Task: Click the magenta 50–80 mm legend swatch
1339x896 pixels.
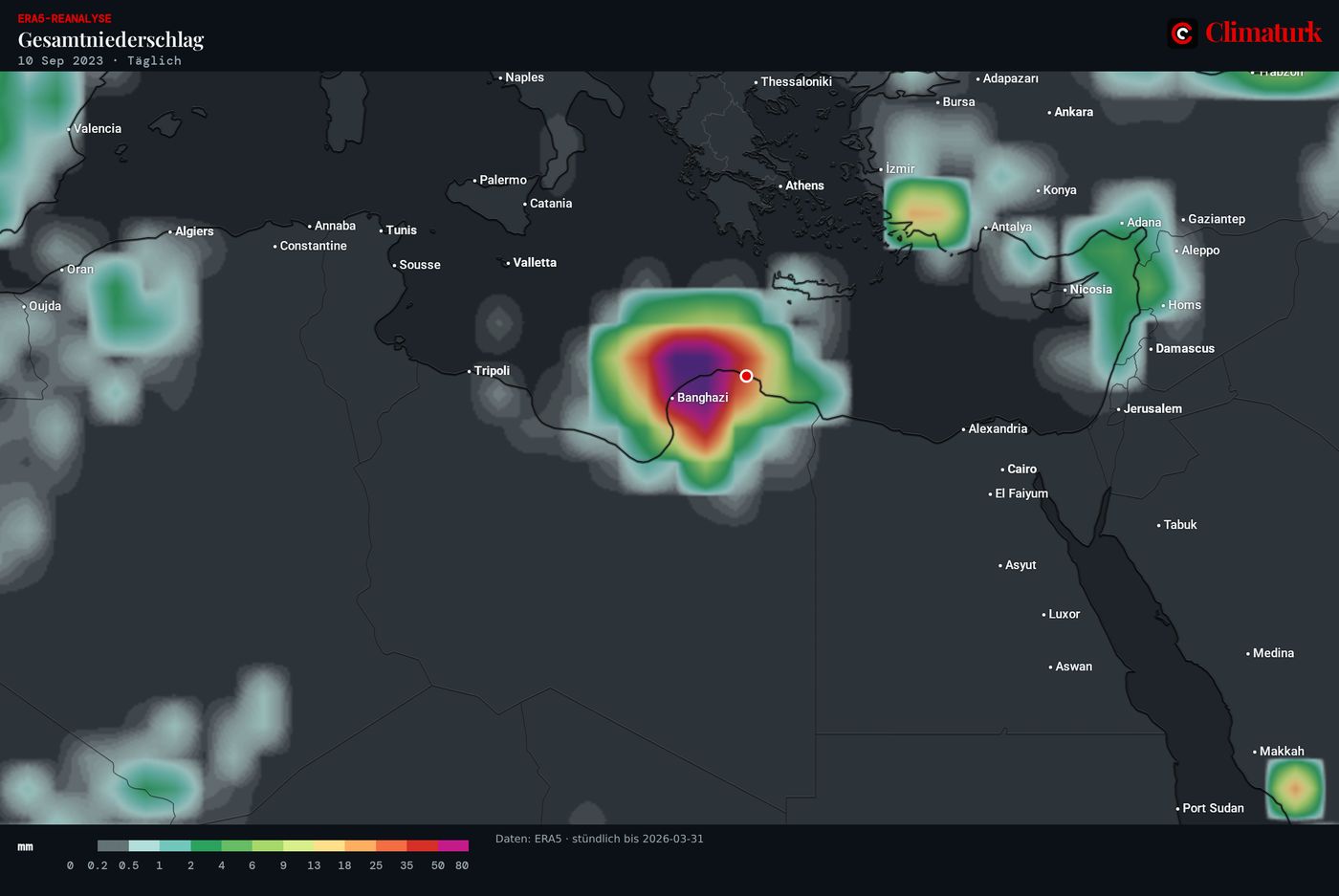Action: point(453,846)
